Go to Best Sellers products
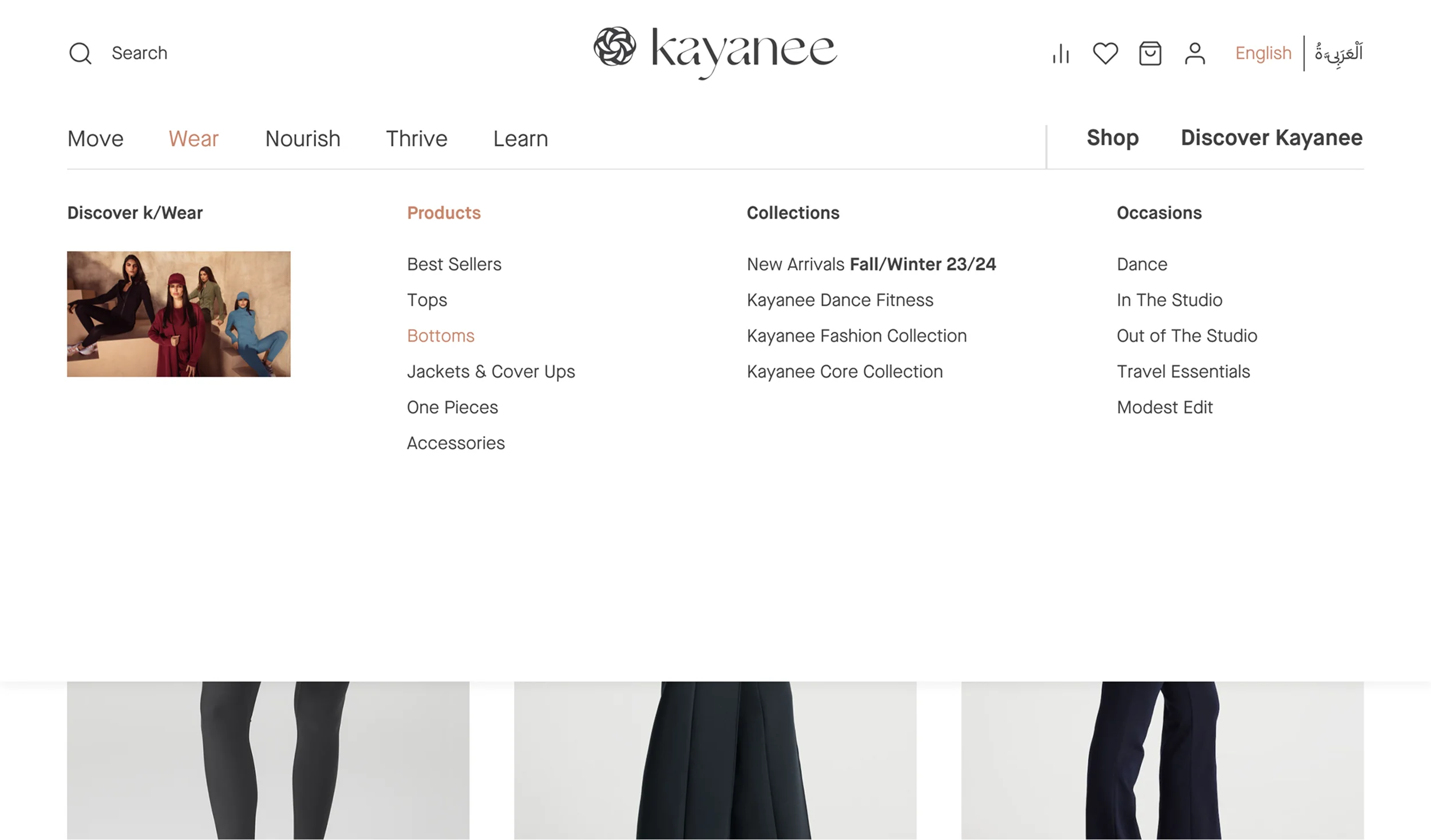 click(454, 264)
